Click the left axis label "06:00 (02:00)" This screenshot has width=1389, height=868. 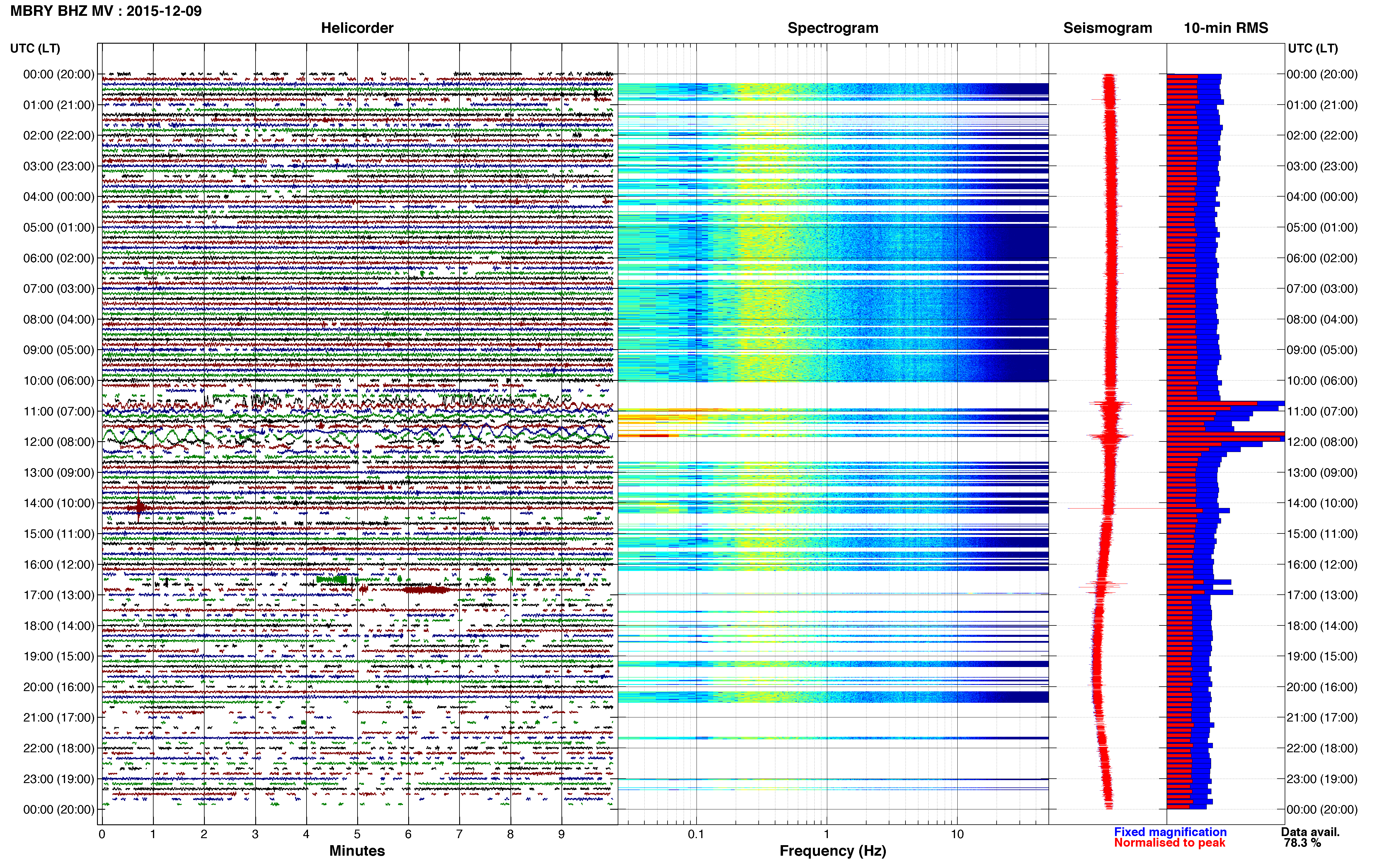click(59, 258)
